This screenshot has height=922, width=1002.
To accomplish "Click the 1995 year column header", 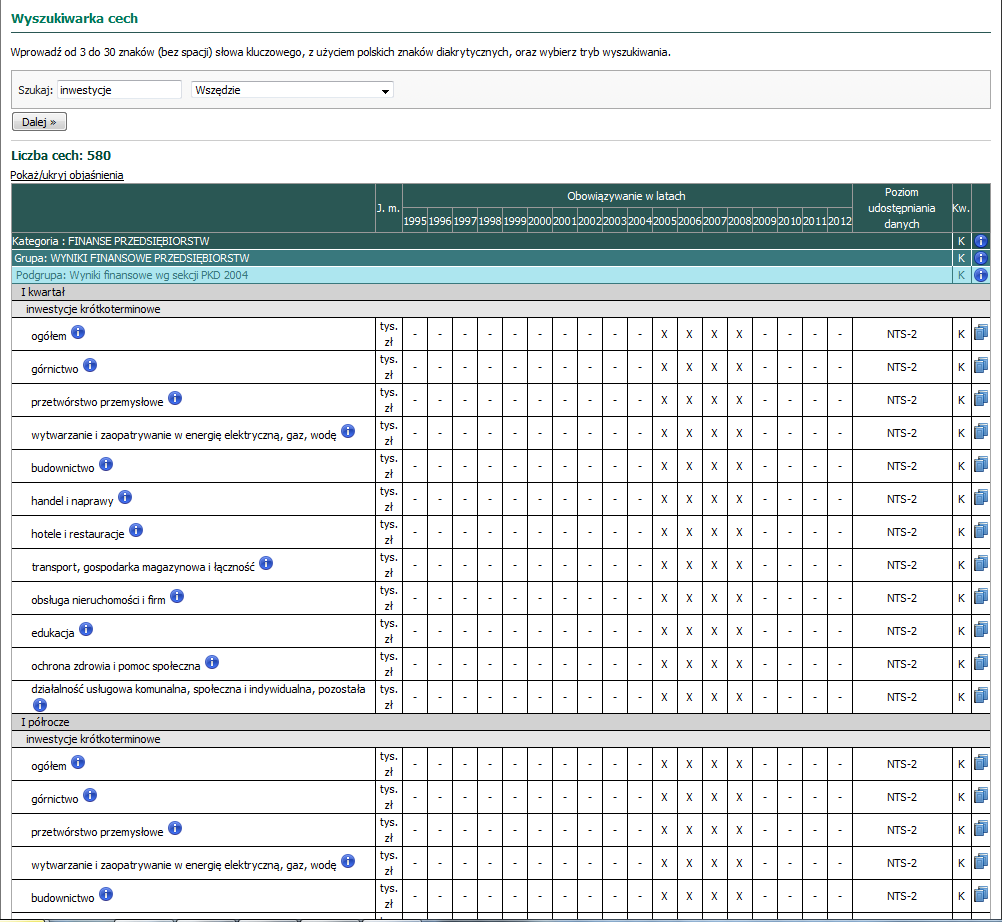I will [x=415, y=220].
